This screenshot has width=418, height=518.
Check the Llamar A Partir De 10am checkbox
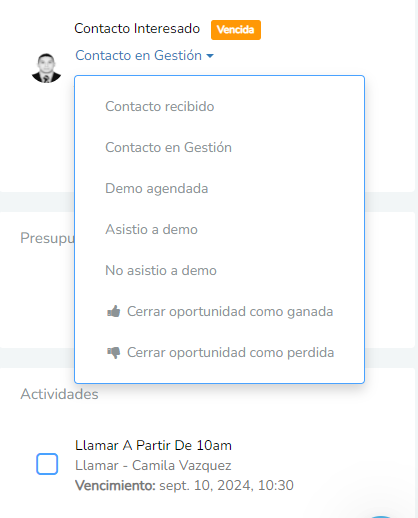point(47,464)
